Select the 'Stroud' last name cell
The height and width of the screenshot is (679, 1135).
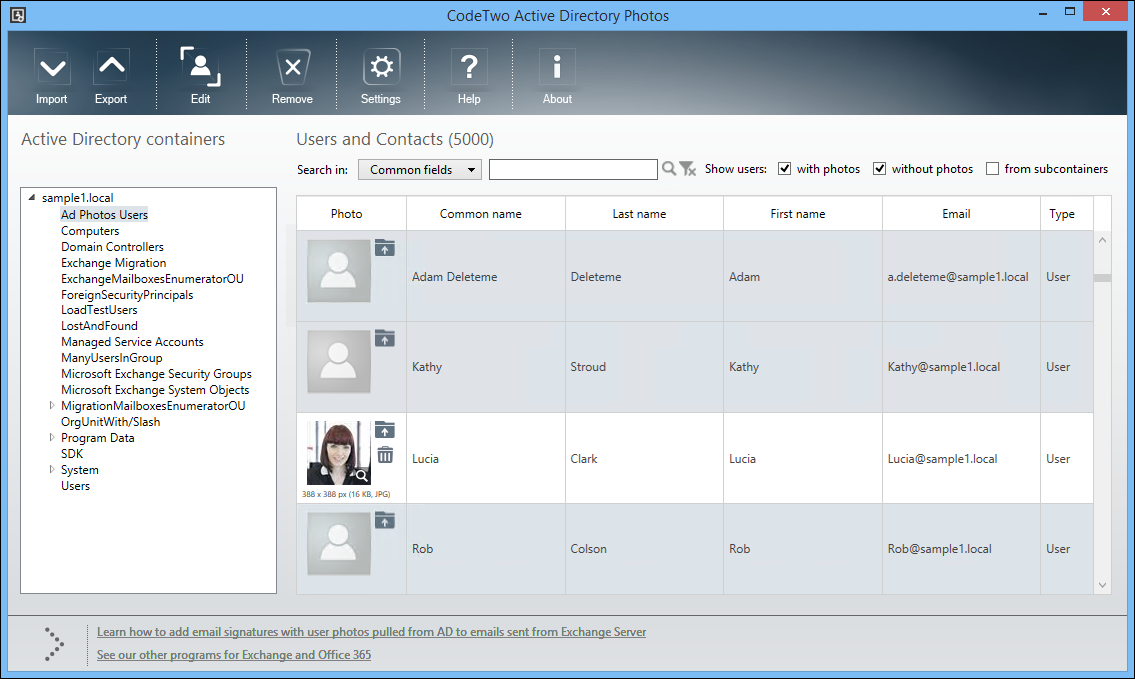[x=644, y=367]
